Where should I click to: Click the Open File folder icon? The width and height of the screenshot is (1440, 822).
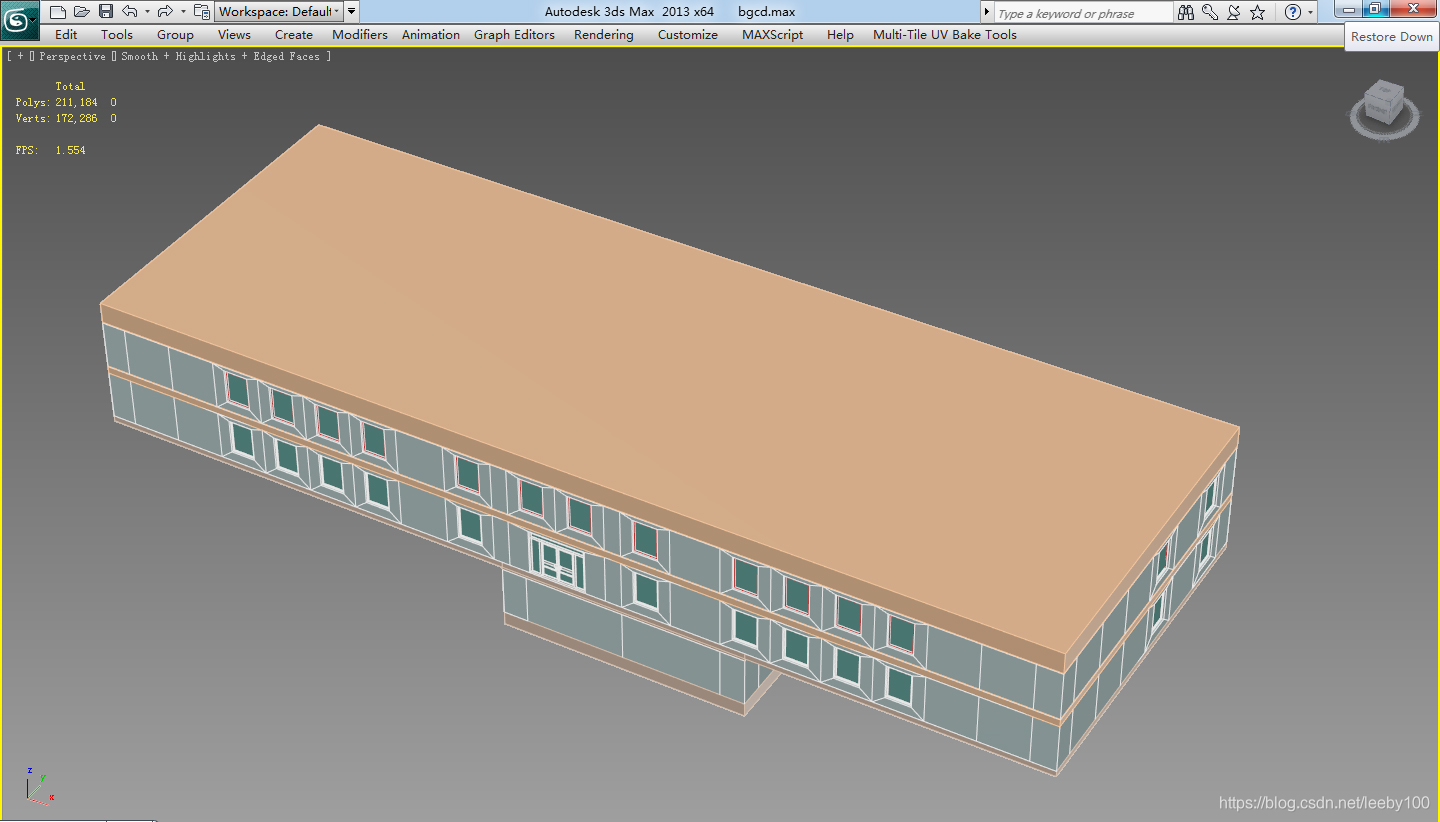(x=82, y=12)
